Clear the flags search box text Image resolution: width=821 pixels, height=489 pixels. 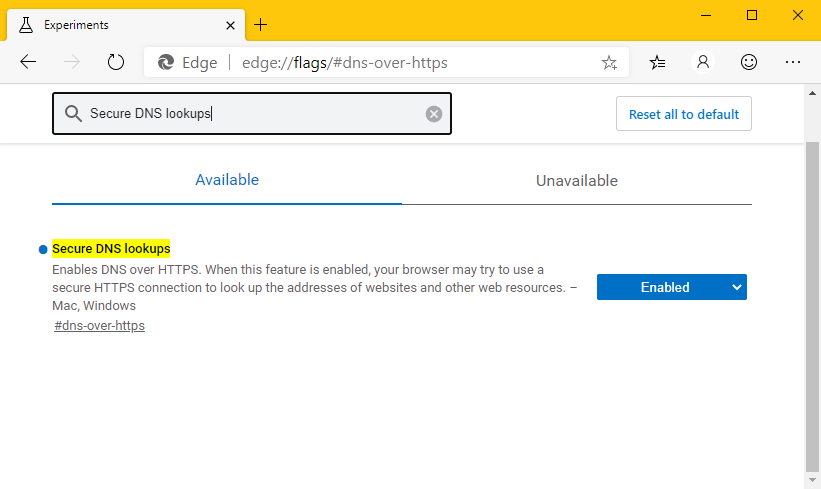(434, 114)
